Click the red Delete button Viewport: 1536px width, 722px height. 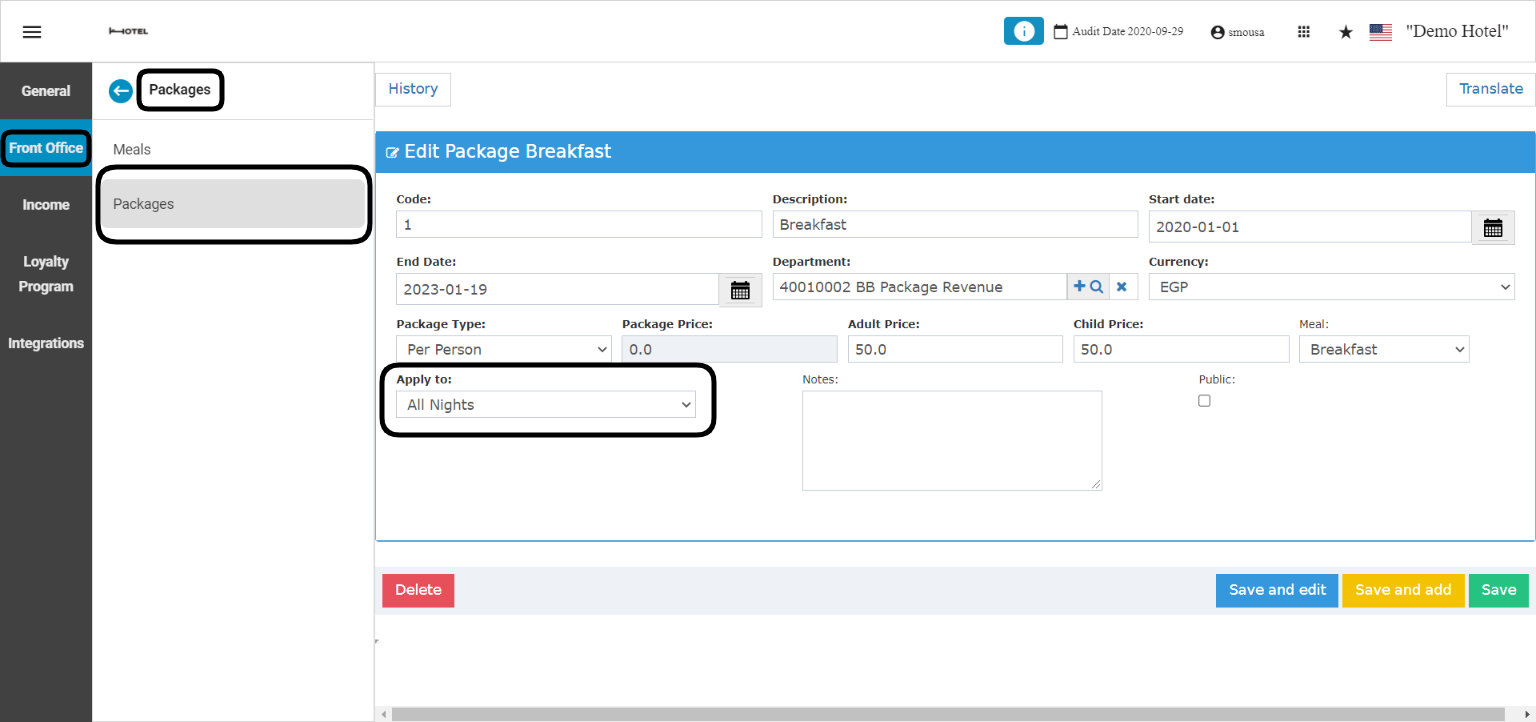click(x=418, y=590)
